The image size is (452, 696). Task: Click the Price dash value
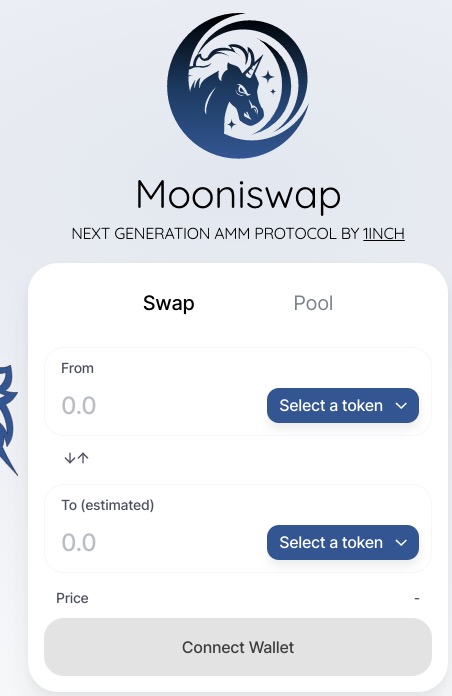click(416, 598)
